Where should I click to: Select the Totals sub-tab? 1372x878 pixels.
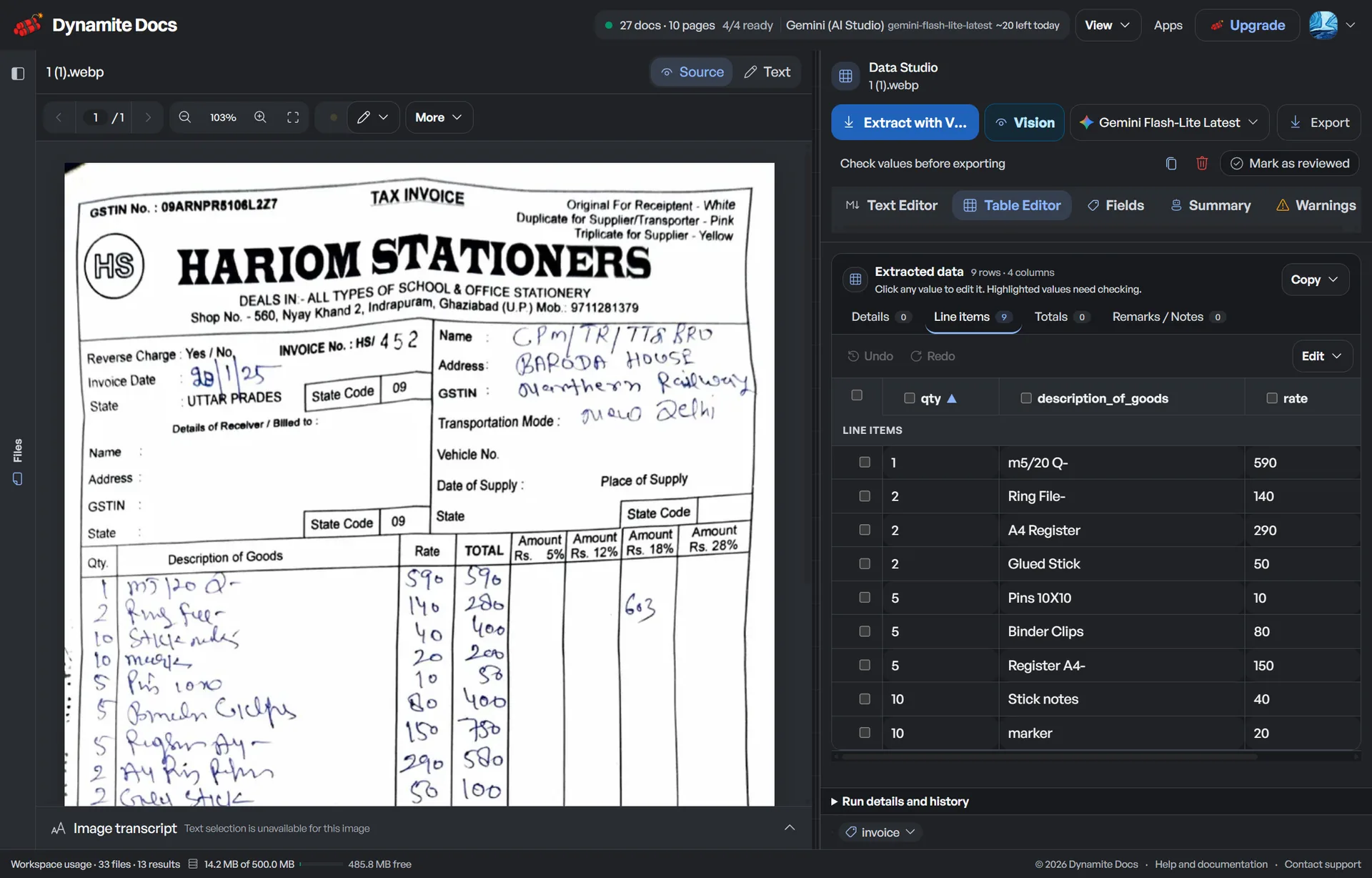pyautogui.click(x=1062, y=317)
